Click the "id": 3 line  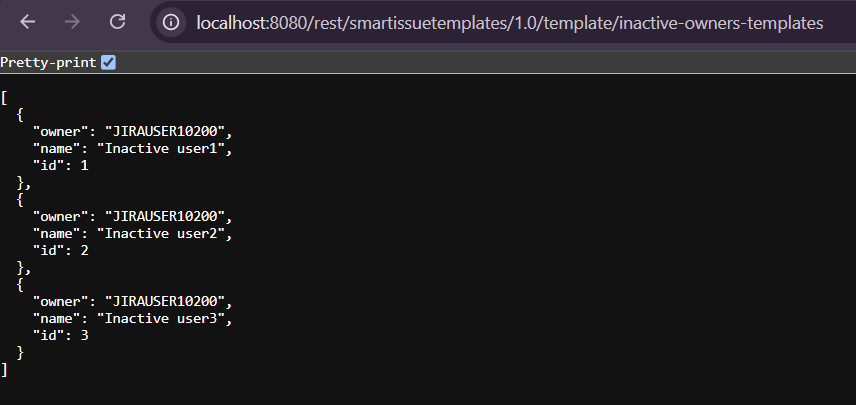pyautogui.click(x=61, y=335)
